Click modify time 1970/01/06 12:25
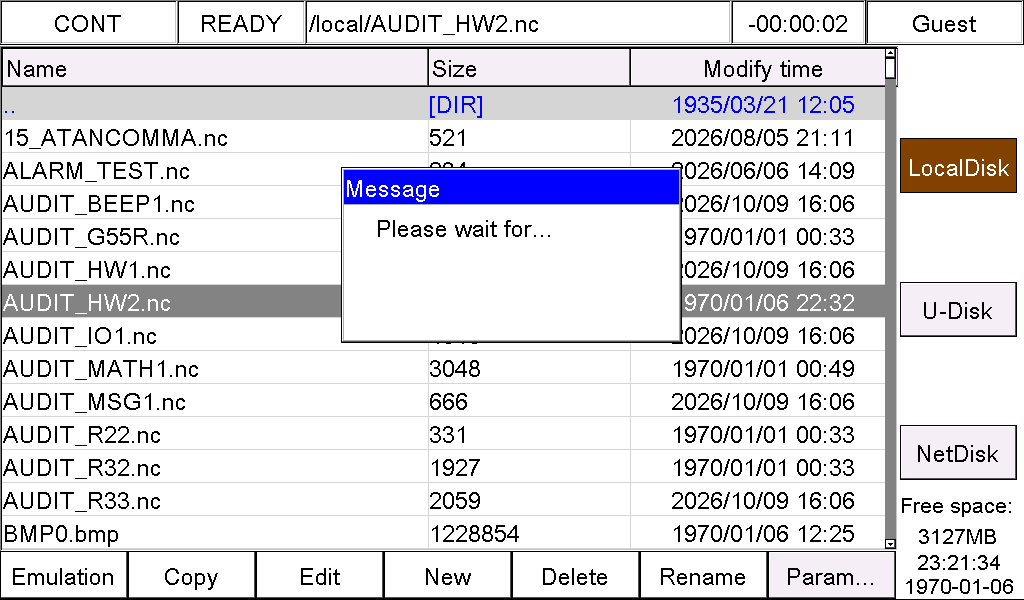This screenshot has height=600, width=1024. tap(763, 534)
